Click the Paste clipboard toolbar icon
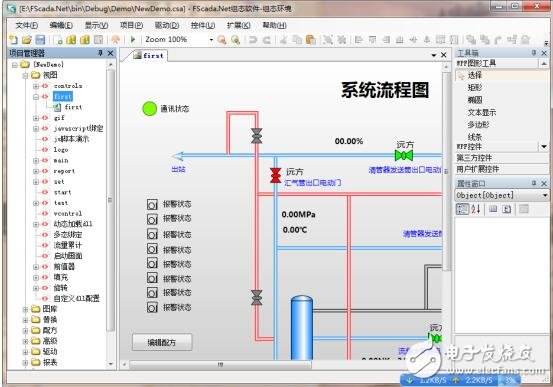The image size is (553, 387). point(311,40)
